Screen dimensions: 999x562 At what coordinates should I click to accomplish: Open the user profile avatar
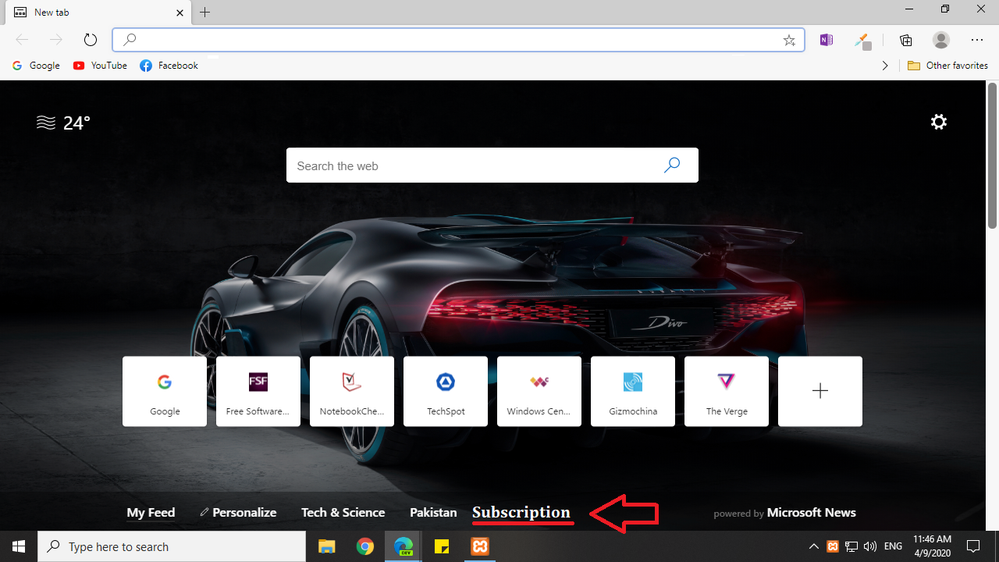(x=941, y=40)
